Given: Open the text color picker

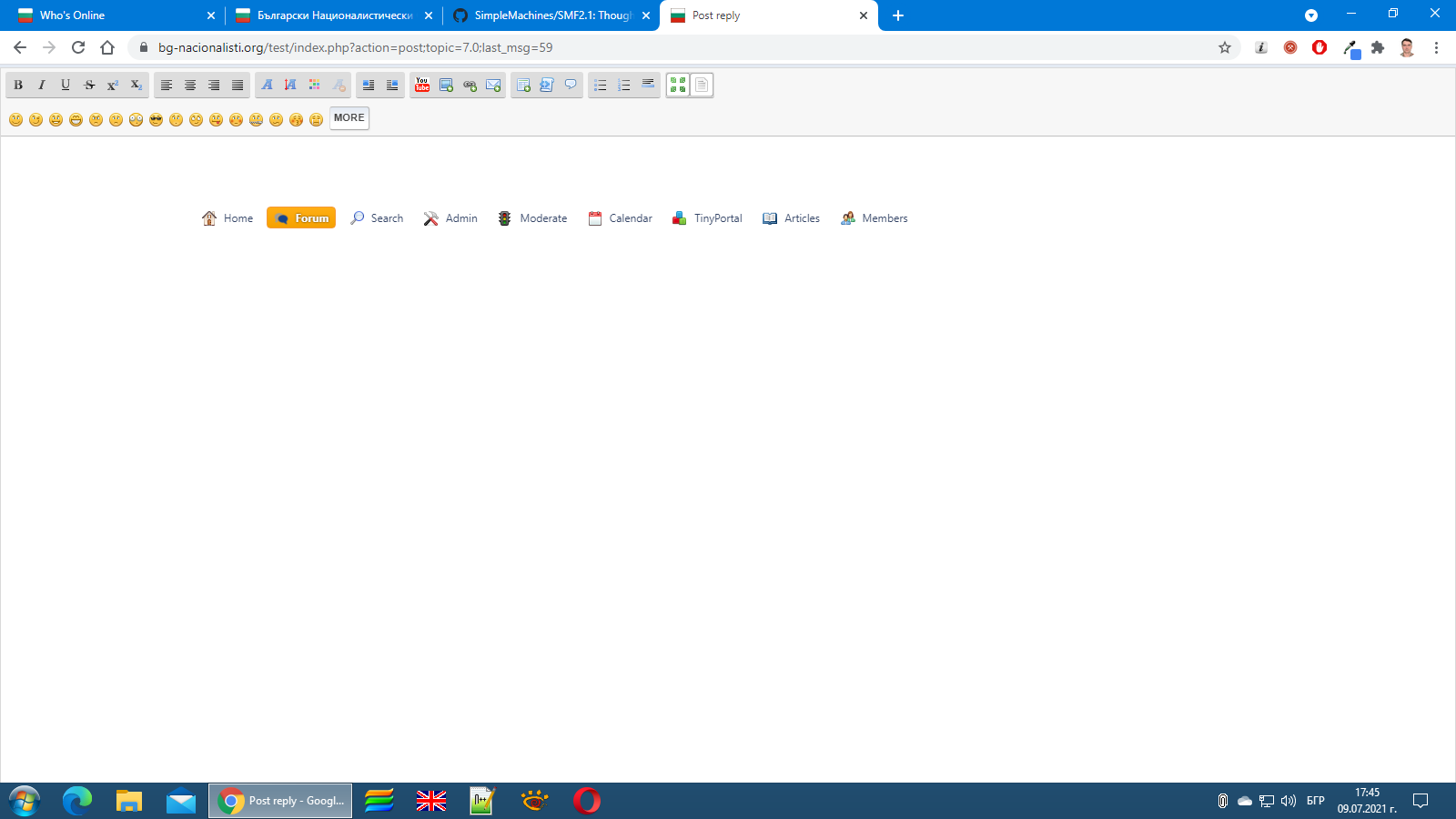Looking at the screenshot, I should pos(314,85).
